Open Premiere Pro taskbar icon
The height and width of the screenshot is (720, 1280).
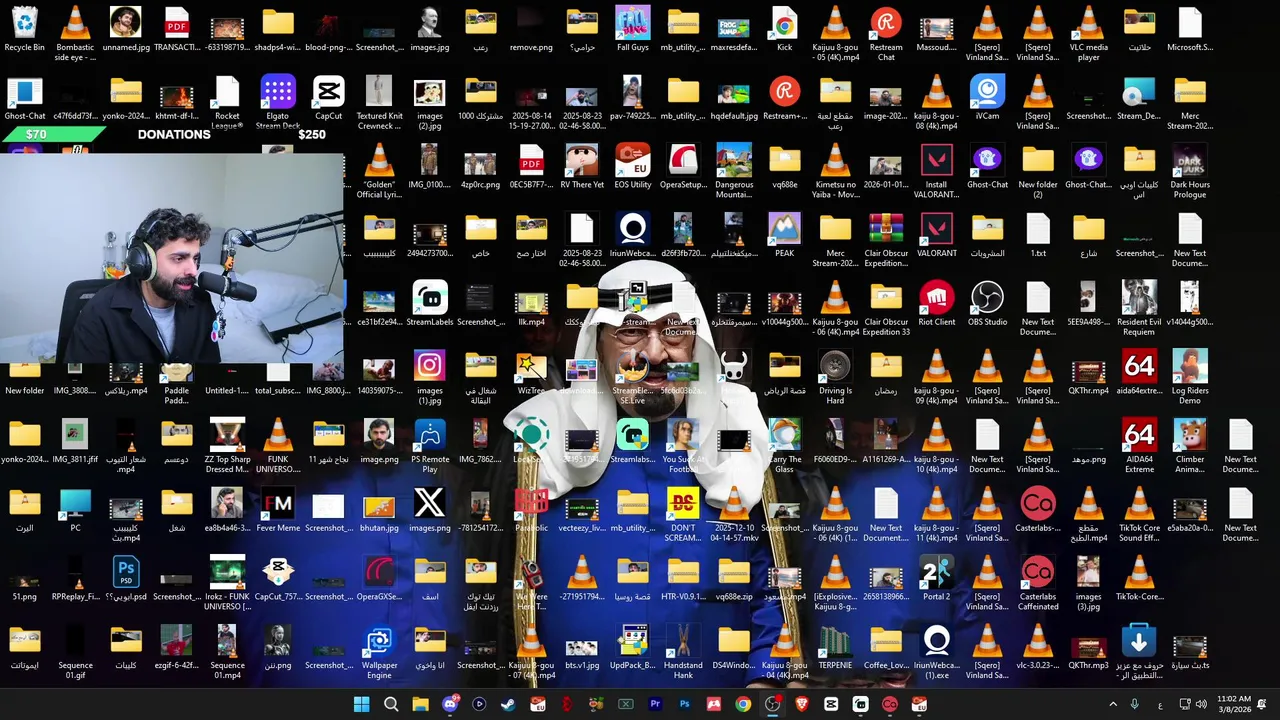[655, 704]
